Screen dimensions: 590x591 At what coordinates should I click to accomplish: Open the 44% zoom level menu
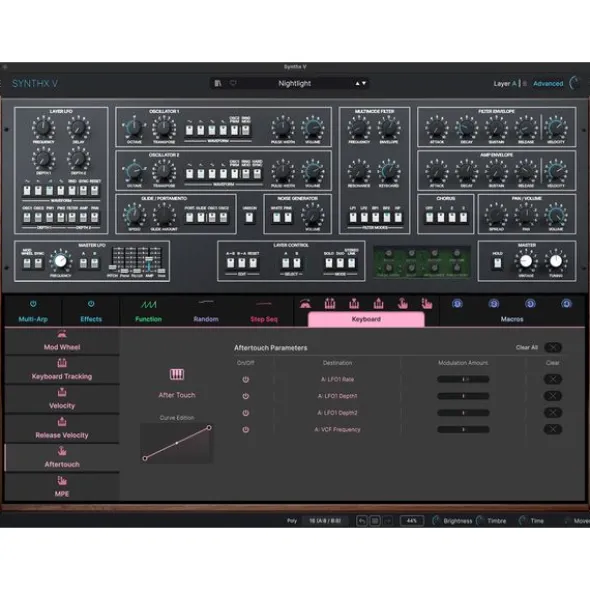[412, 521]
